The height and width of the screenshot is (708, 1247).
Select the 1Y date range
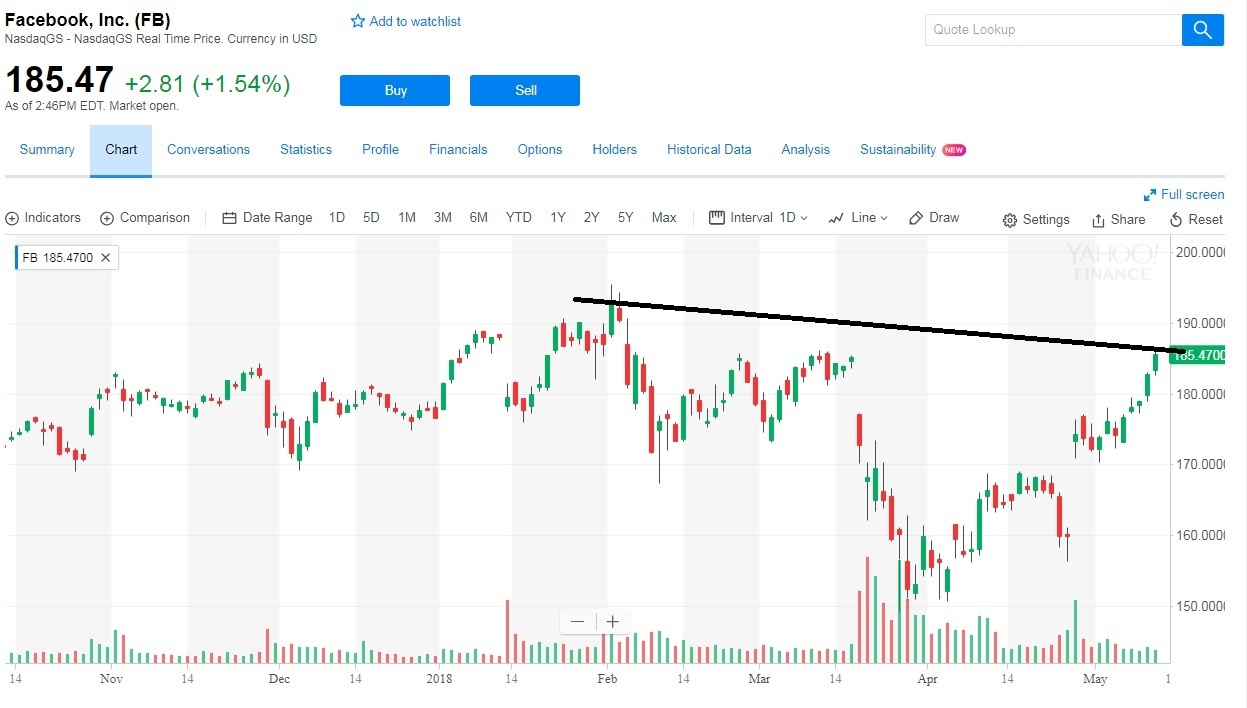[x=557, y=217]
